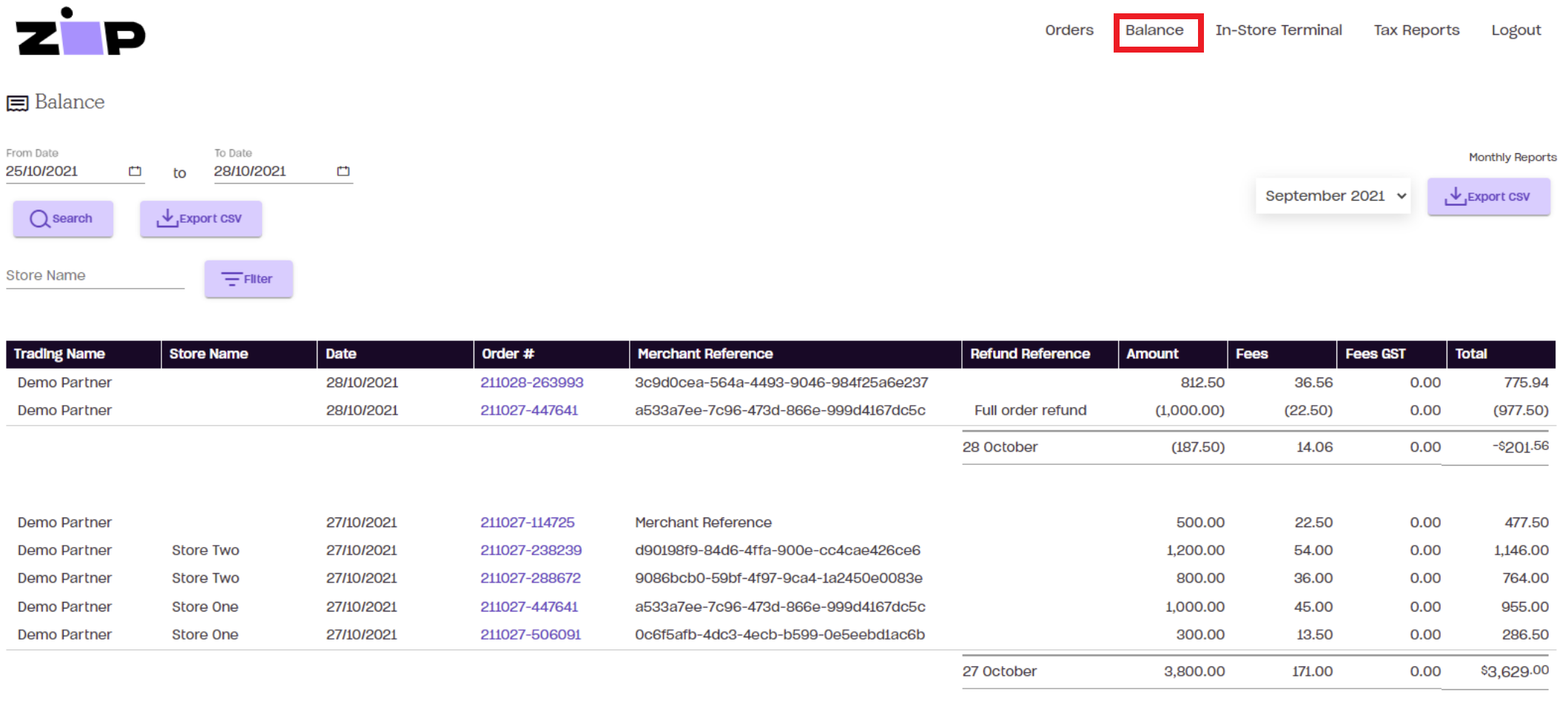
Task: Open the Orders menu item
Action: (1069, 30)
